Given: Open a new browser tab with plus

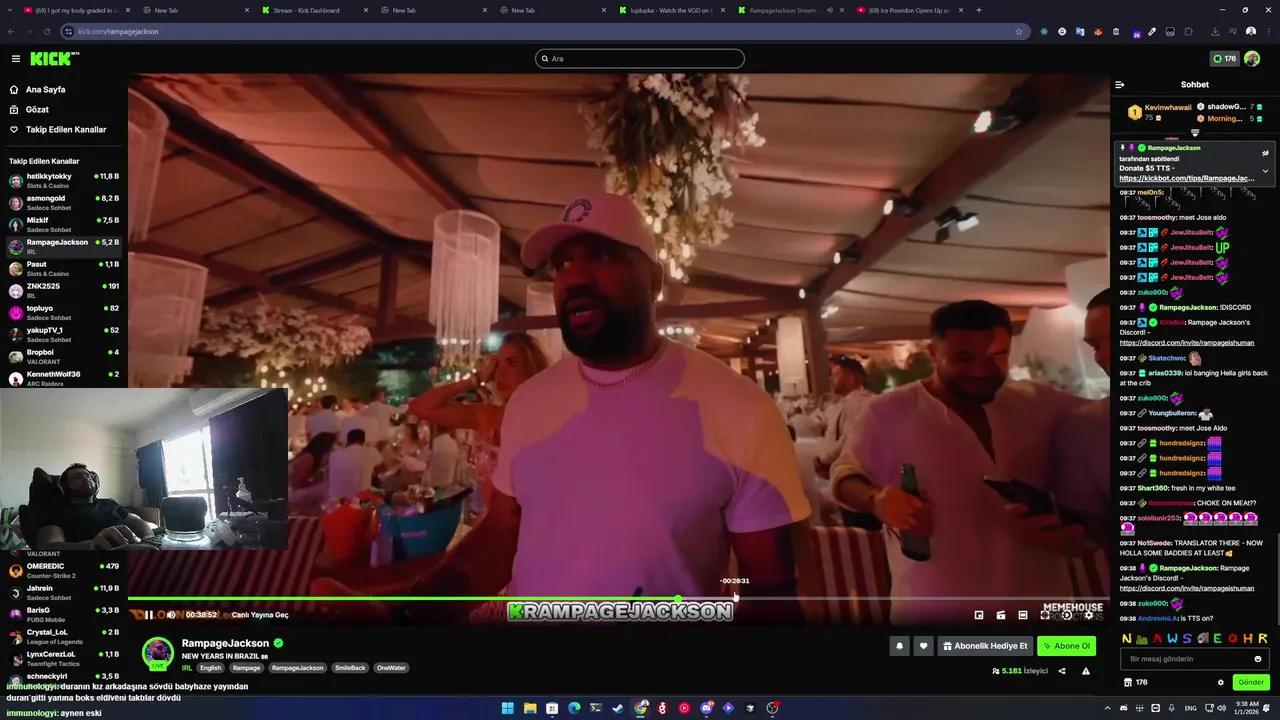Looking at the screenshot, I should click(x=979, y=10).
